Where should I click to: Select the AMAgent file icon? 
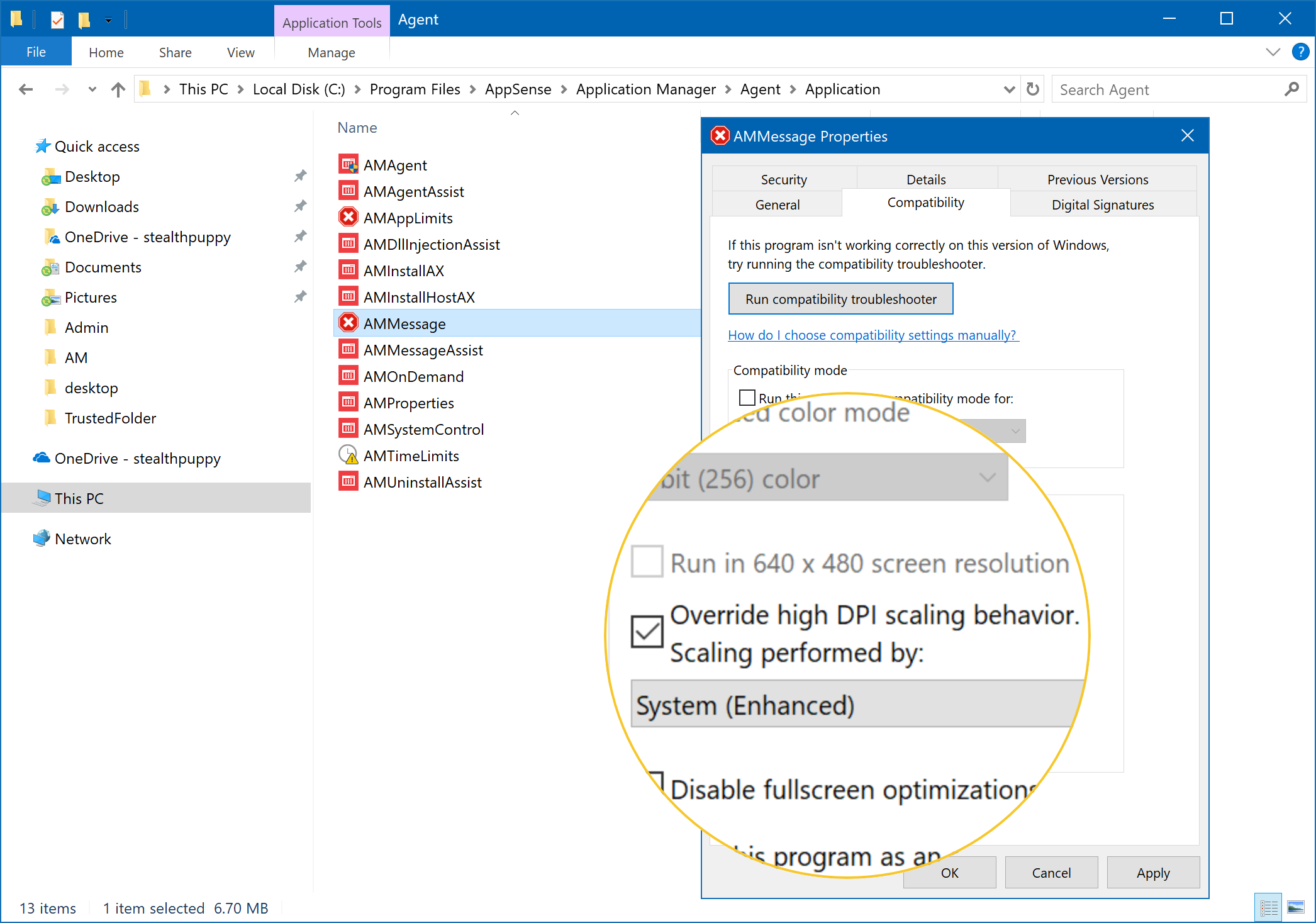[x=349, y=165]
